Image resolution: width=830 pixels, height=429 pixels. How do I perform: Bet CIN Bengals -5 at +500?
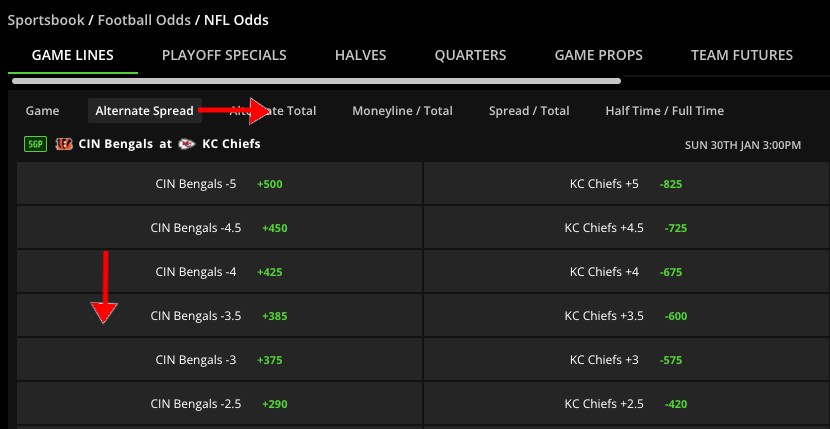[220, 184]
